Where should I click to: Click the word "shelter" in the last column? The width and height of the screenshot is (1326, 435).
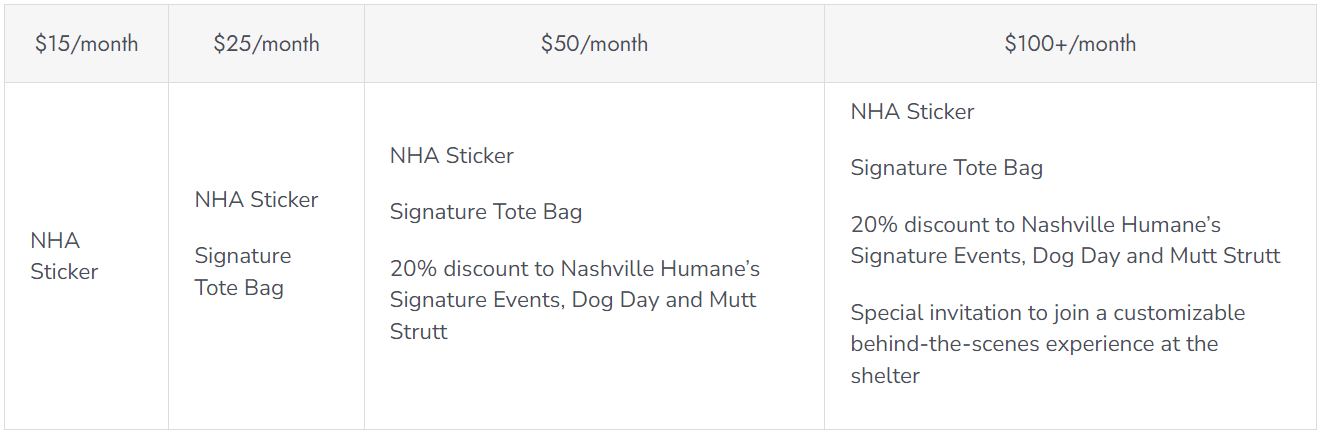(885, 376)
